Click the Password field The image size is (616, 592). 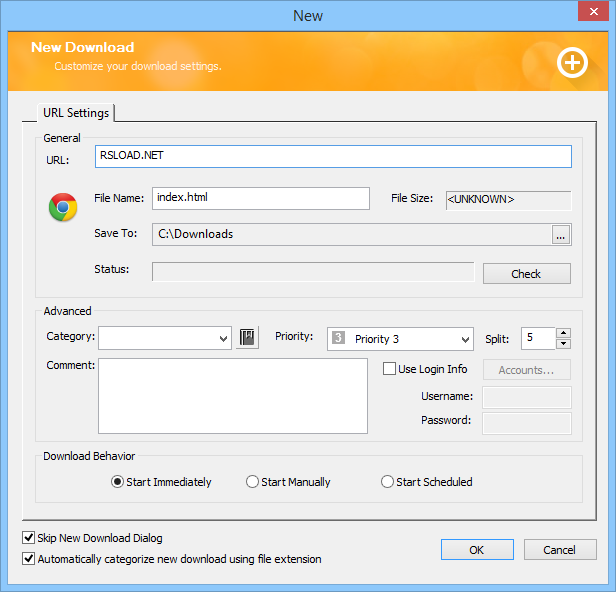coord(527,423)
